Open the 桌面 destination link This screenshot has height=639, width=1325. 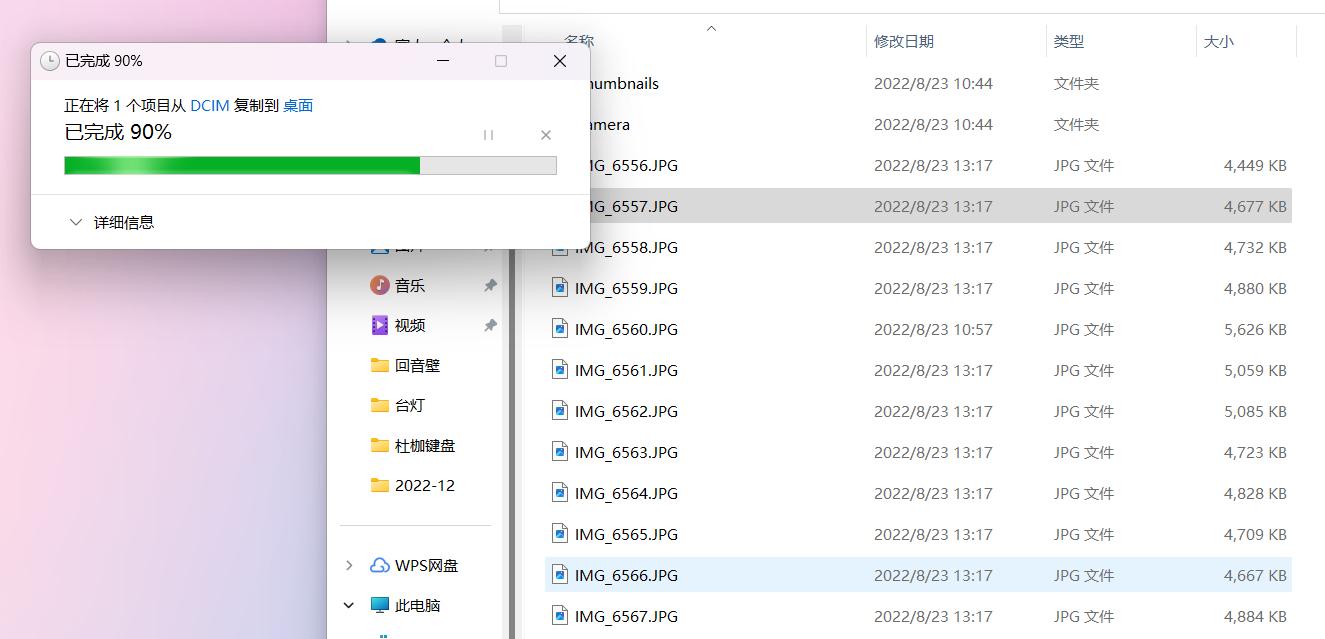pyautogui.click(x=298, y=105)
